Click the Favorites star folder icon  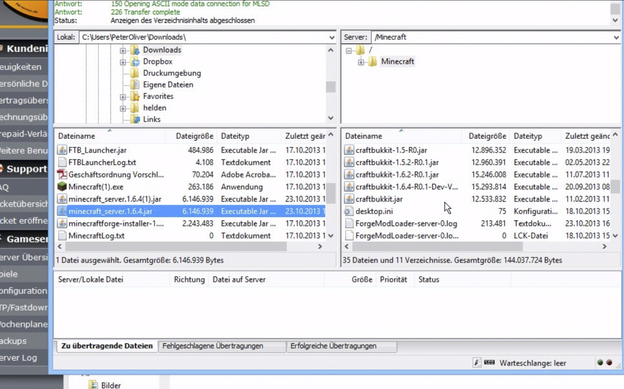click(135, 96)
